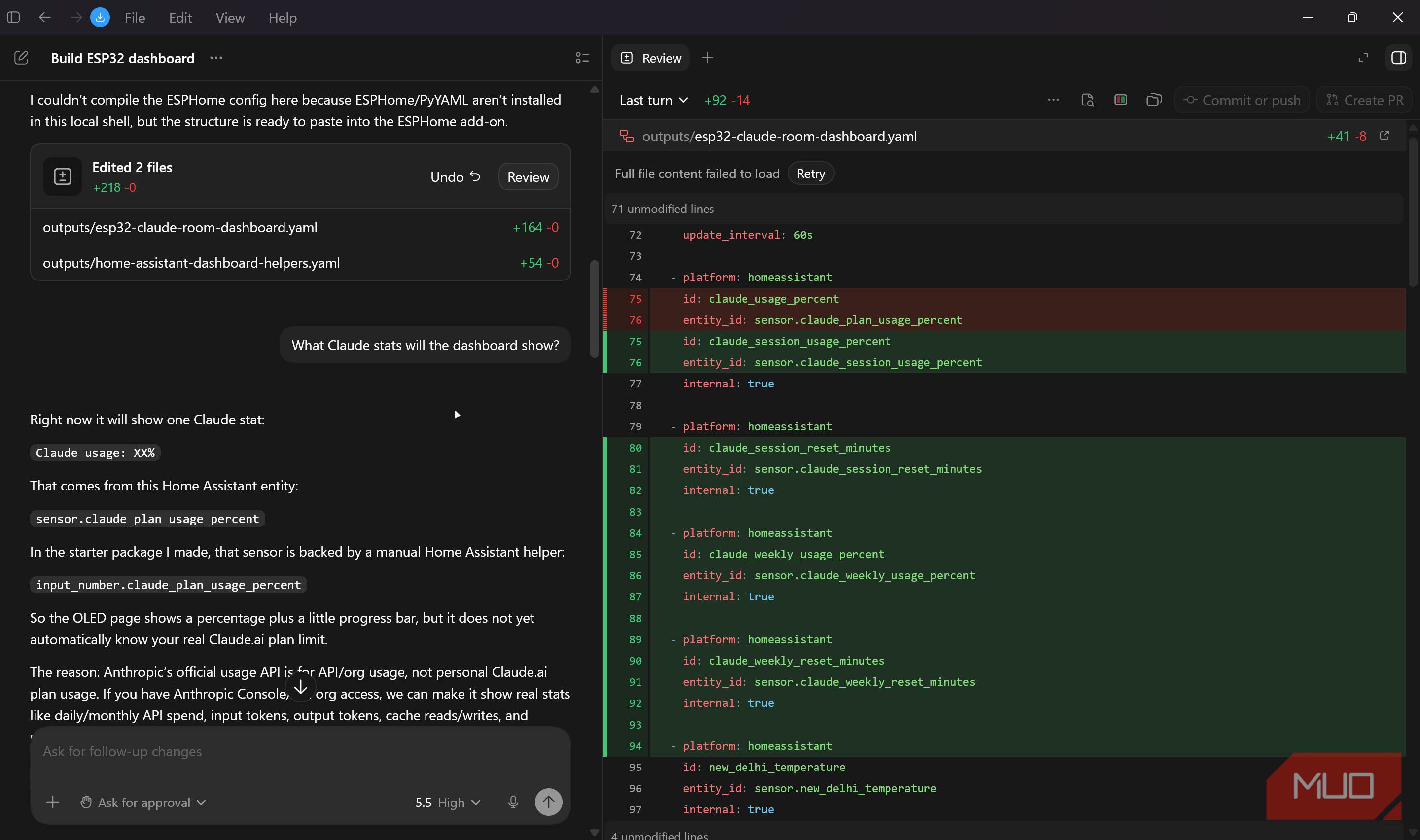The height and width of the screenshot is (840, 1420).
Task: Start a new chat with pencil icon
Action: click(21, 58)
